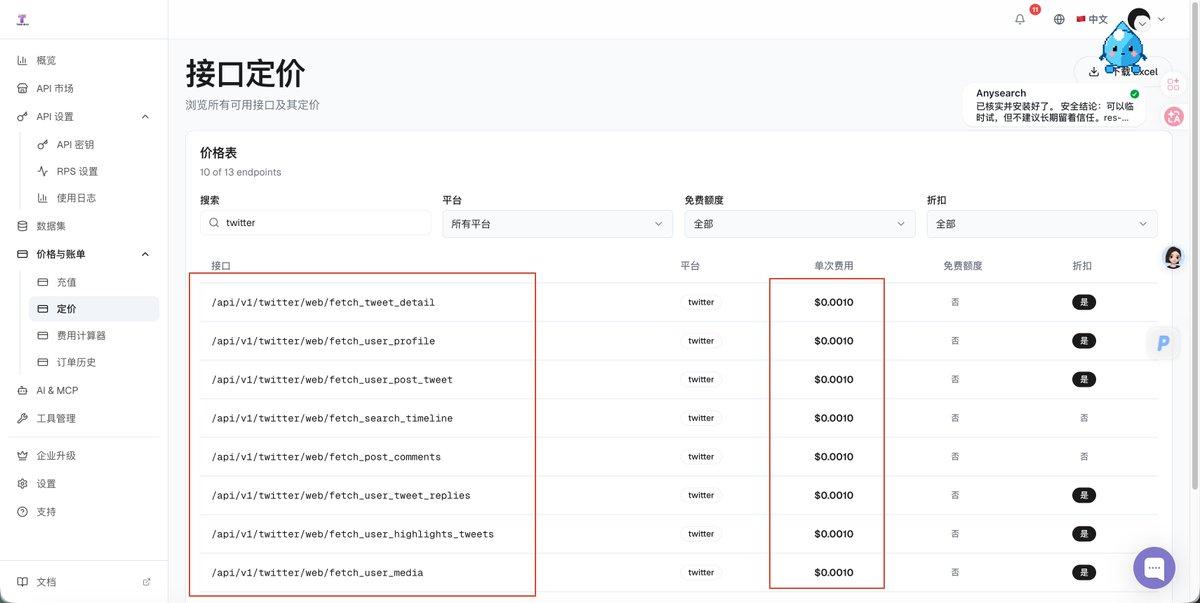Click the API 密钥 key icon
Viewport: 1200px width, 603px height.
coord(42,144)
